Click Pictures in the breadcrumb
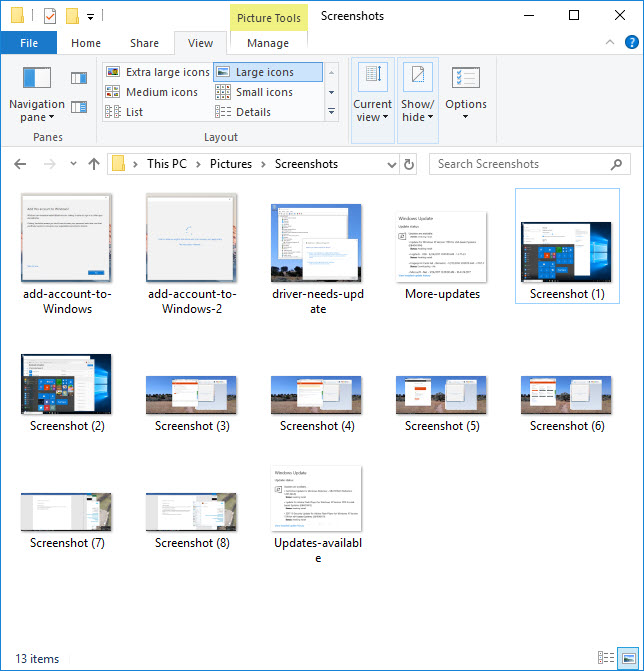 pos(231,164)
